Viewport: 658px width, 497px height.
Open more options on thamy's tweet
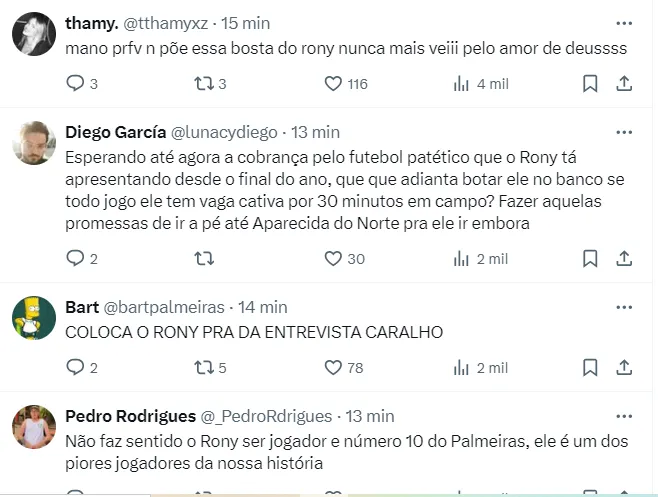623,21
